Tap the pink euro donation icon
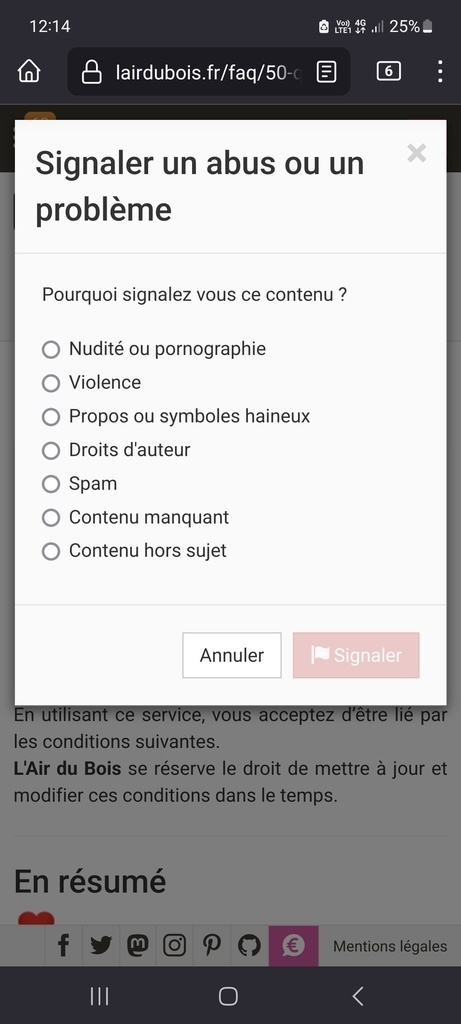Image resolution: width=461 pixels, height=1024 pixels. point(293,945)
